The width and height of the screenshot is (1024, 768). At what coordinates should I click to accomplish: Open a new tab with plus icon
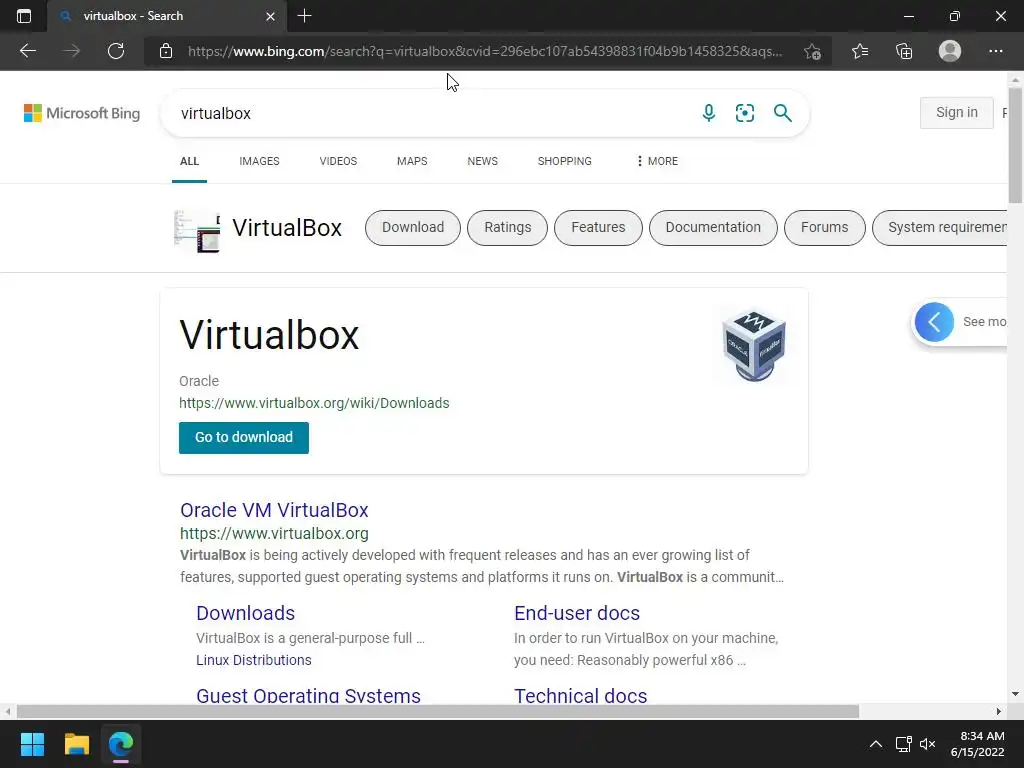coord(304,16)
